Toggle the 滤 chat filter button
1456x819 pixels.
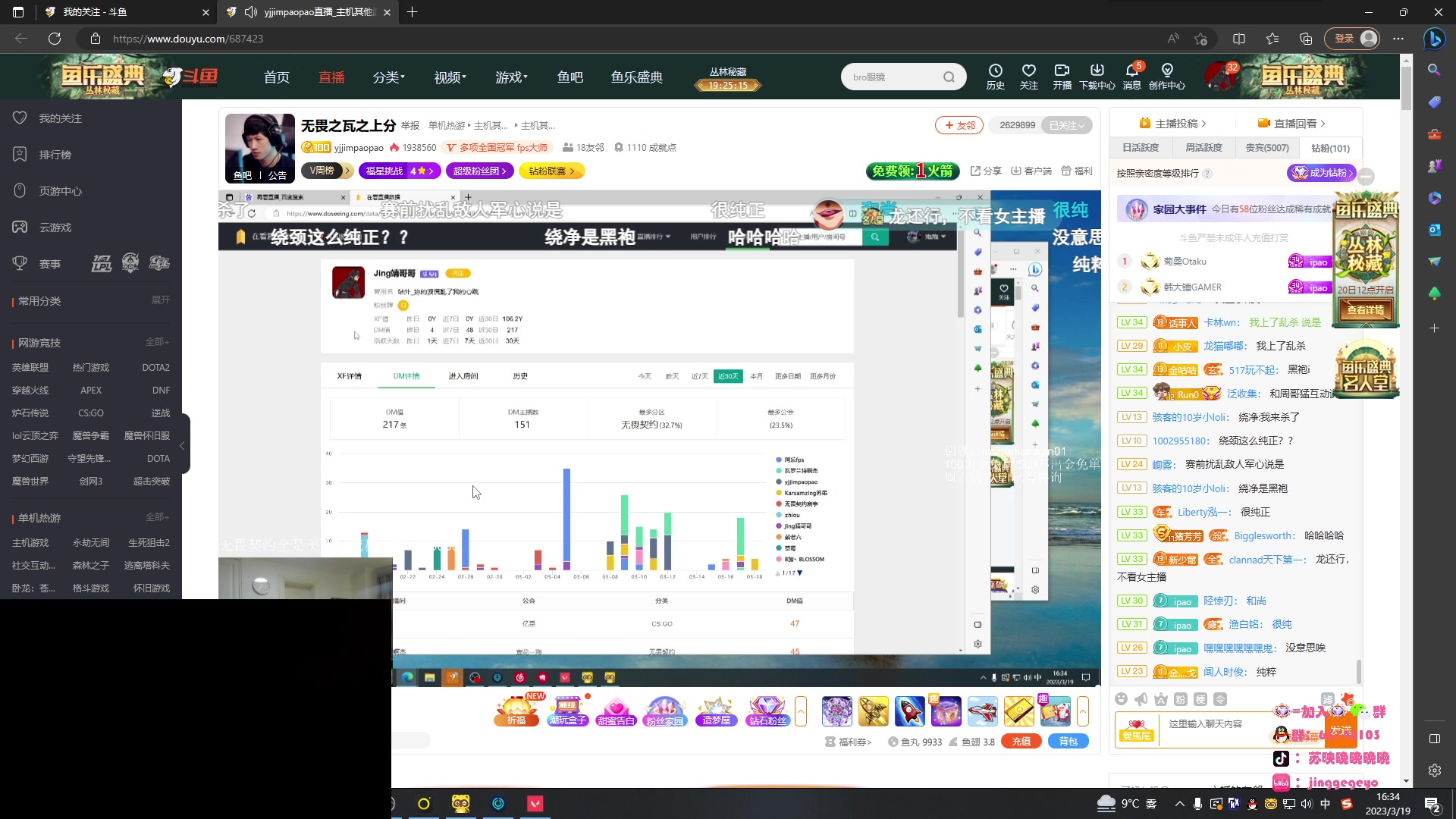click(x=1327, y=699)
